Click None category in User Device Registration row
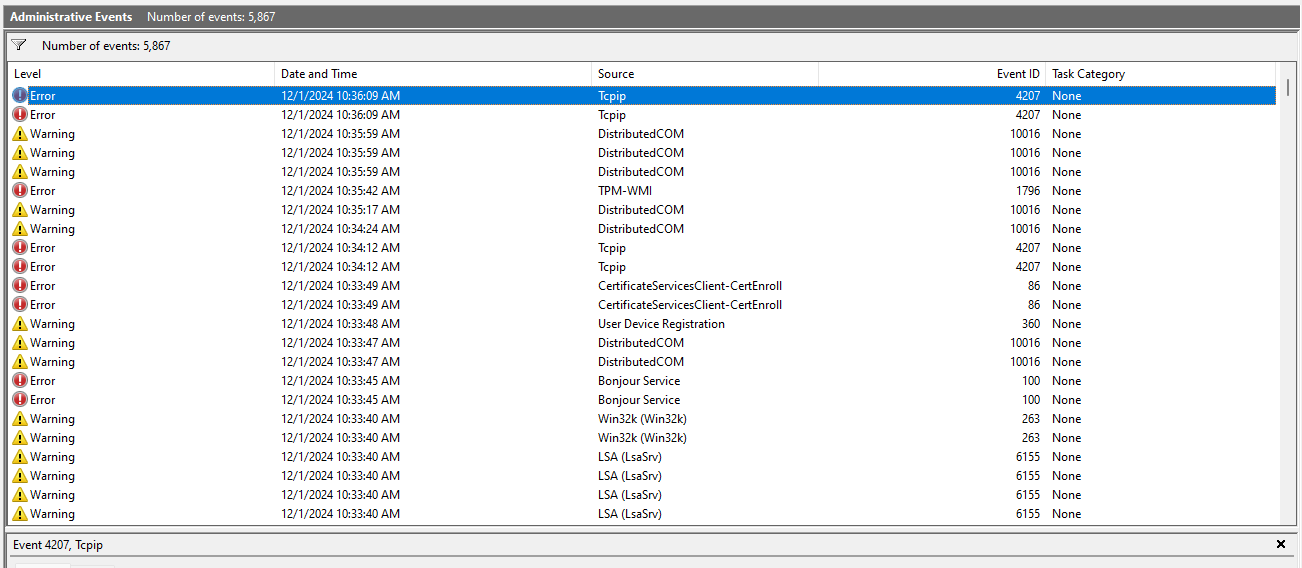 coord(1066,324)
